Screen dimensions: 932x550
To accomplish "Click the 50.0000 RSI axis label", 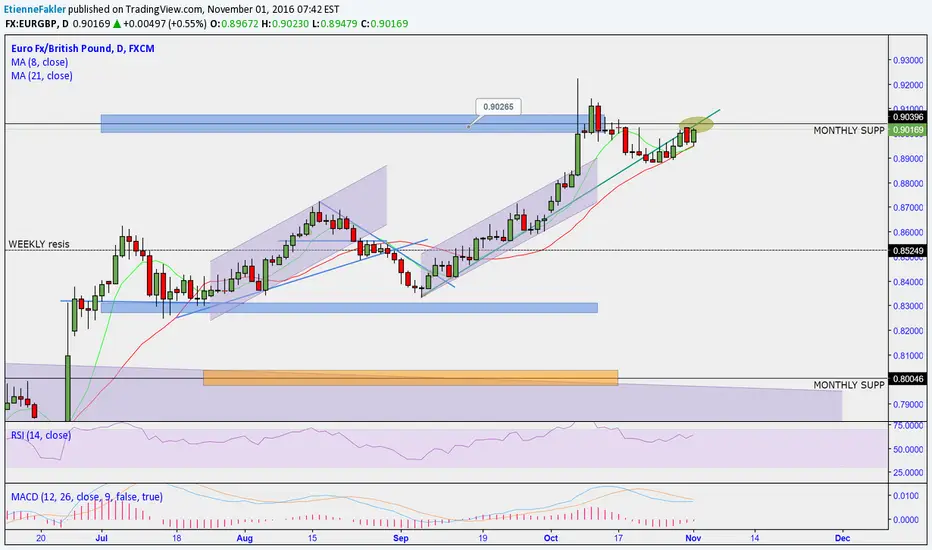I will (908, 449).
